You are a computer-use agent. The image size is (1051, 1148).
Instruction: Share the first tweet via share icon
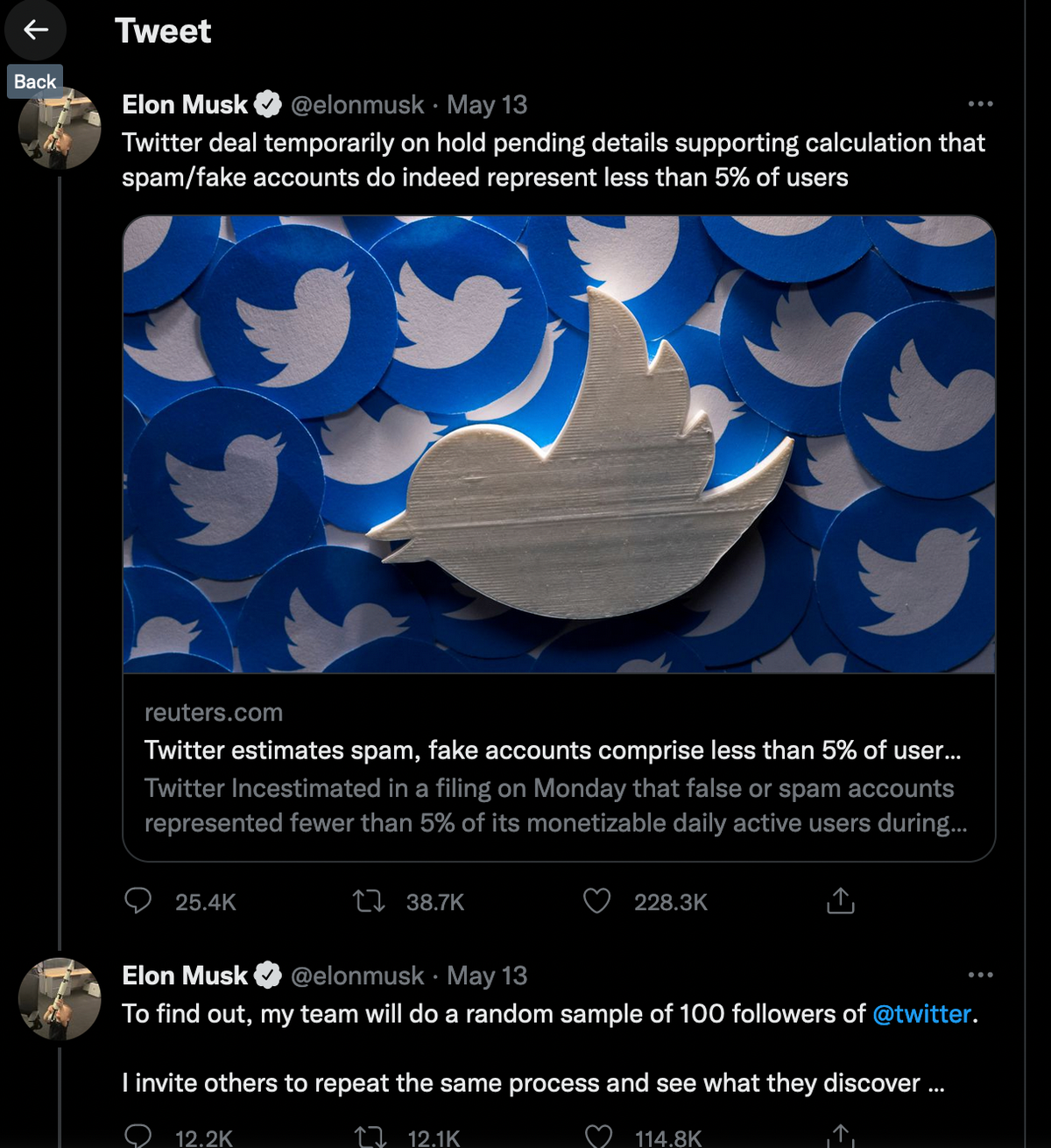pos(839,899)
